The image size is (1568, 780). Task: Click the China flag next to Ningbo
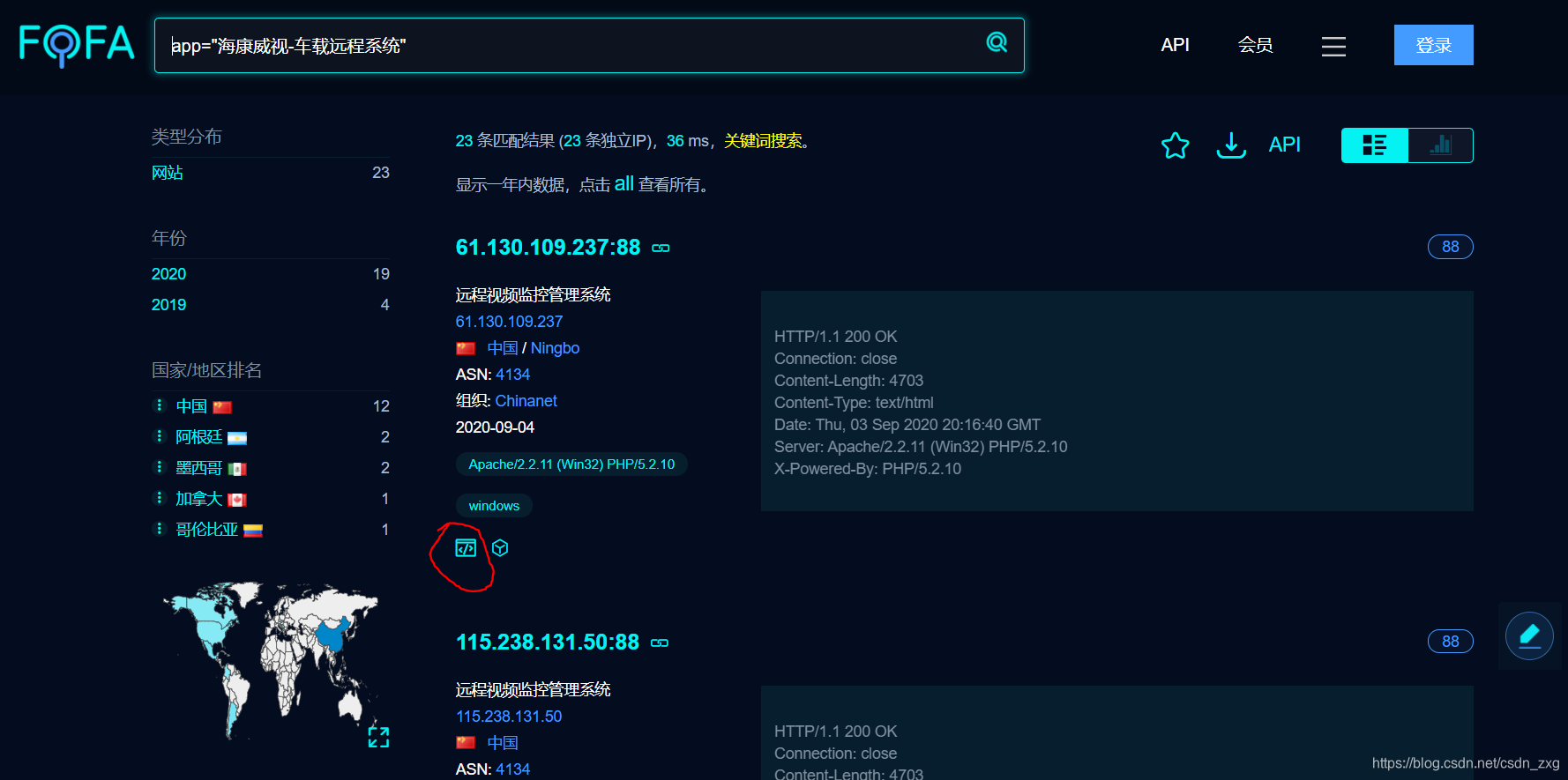pyautogui.click(x=466, y=349)
